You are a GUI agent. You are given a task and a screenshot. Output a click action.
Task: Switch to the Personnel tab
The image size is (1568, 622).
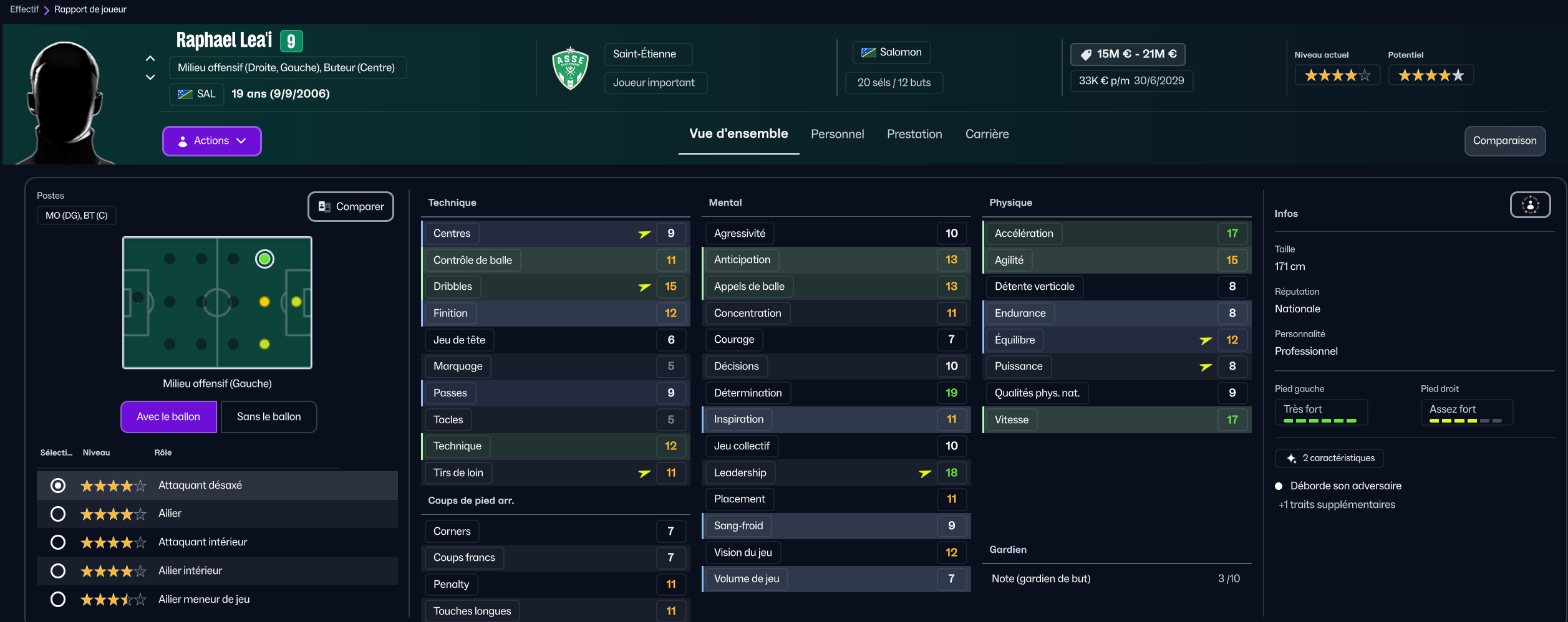[837, 134]
